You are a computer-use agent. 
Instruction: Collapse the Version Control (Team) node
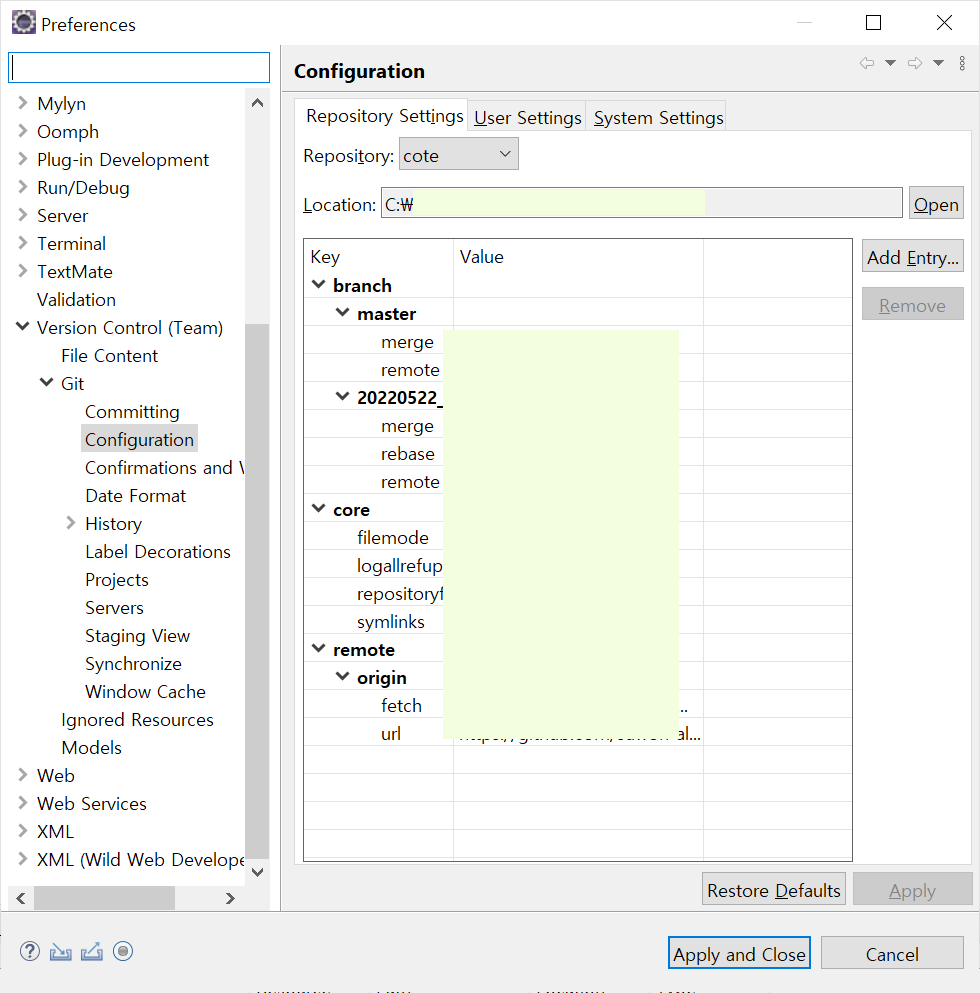click(x=23, y=326)
